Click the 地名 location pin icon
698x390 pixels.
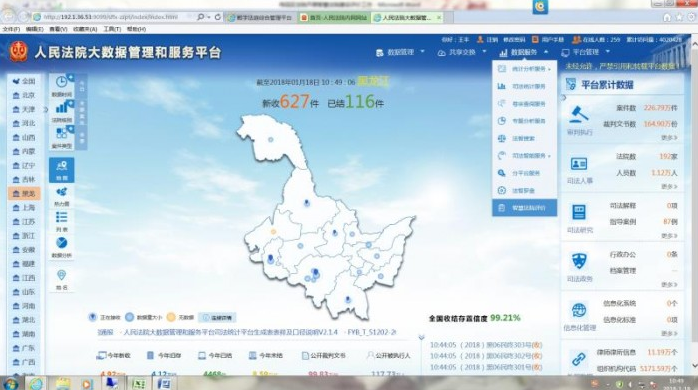coord(61,280)
